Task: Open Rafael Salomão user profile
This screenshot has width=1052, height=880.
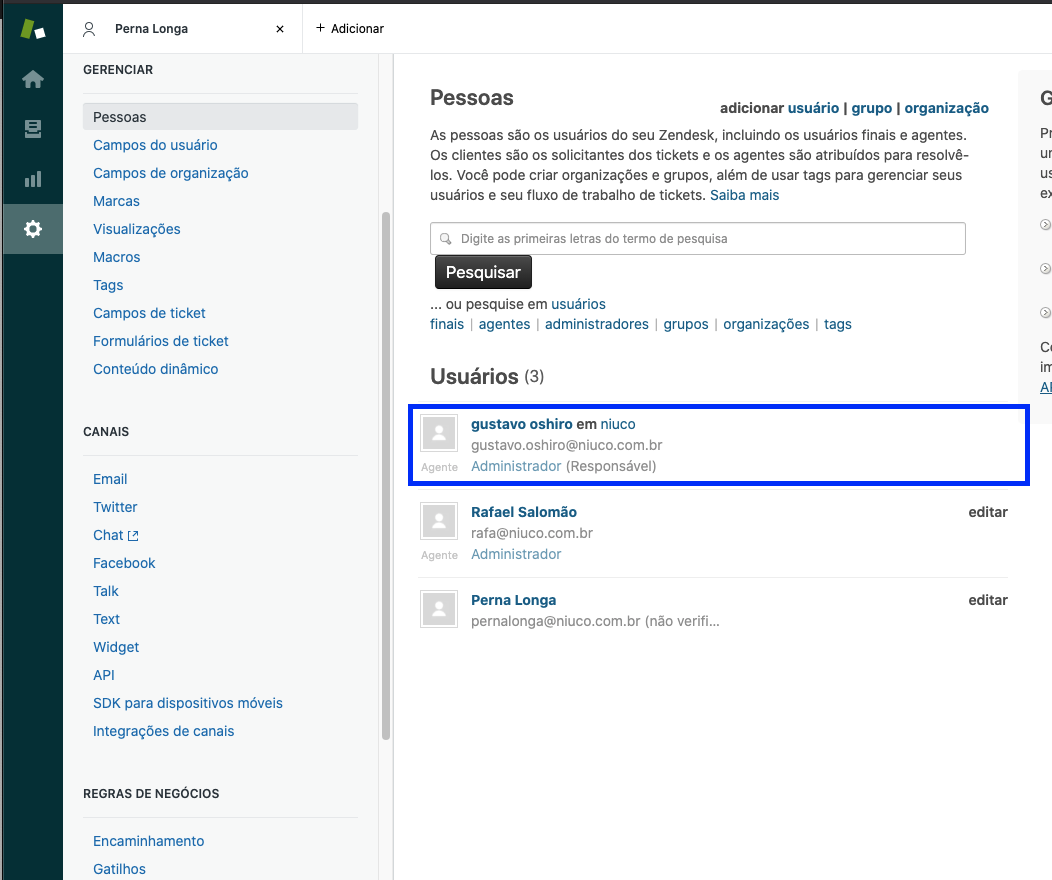Action: (523, 512)
